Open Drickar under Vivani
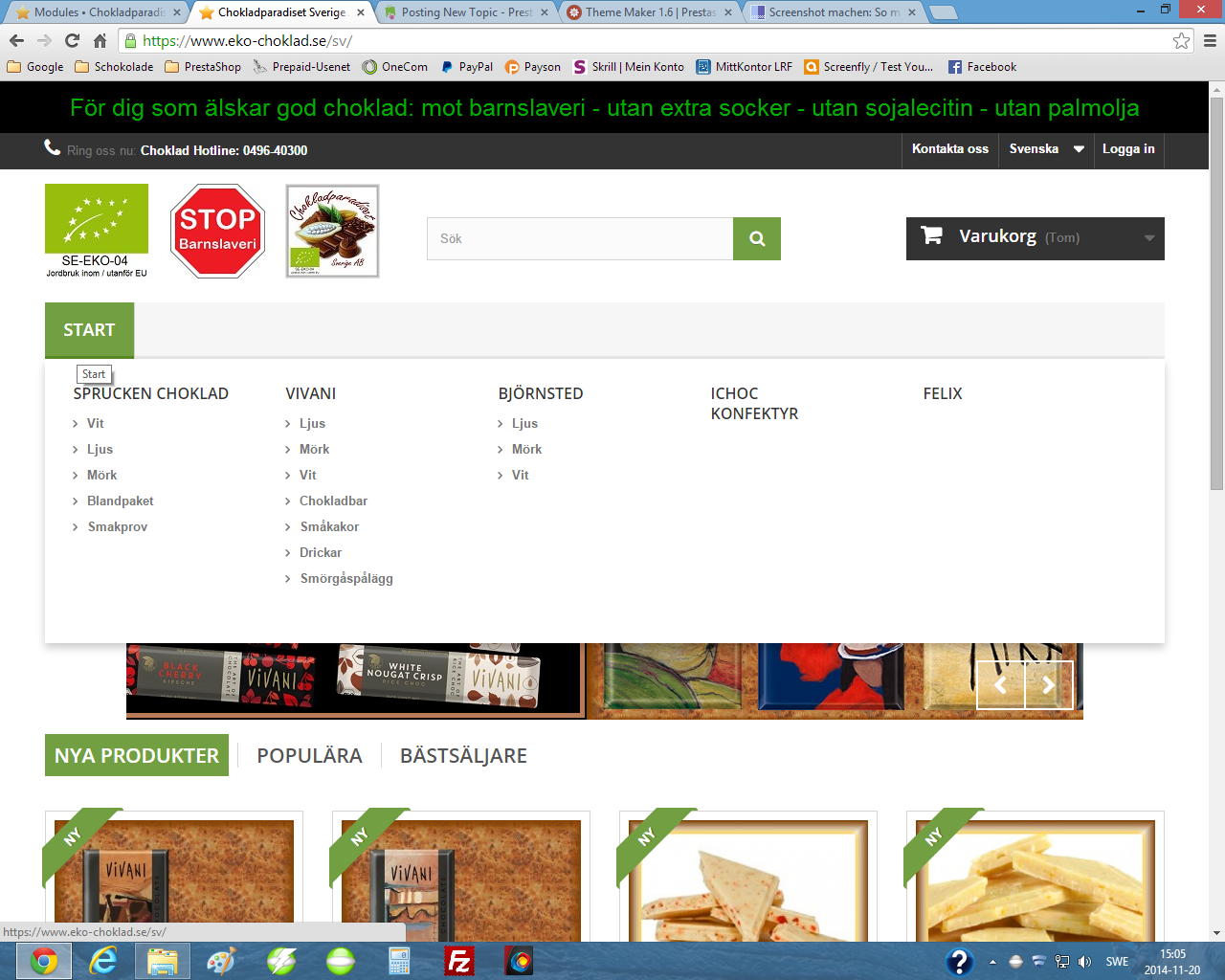 coord(321,552)
